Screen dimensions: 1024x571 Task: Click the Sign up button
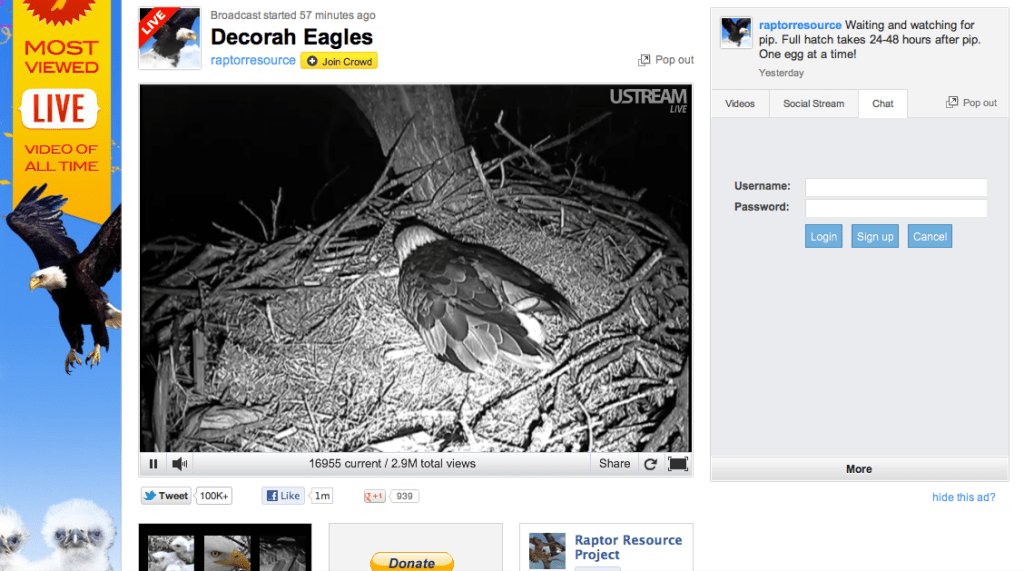(875, 237)
